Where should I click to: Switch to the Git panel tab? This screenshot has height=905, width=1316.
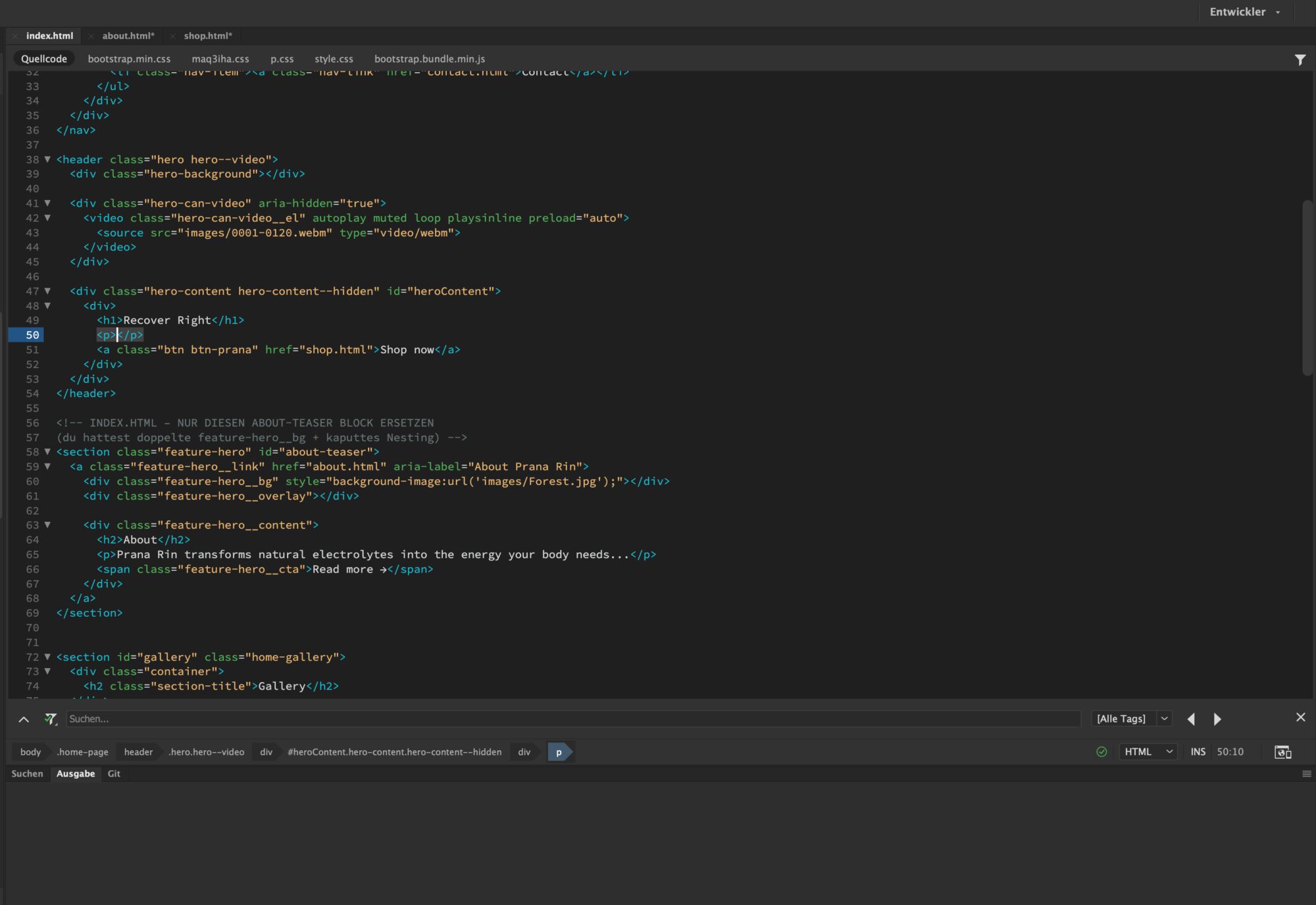click(x=114, y=773)
